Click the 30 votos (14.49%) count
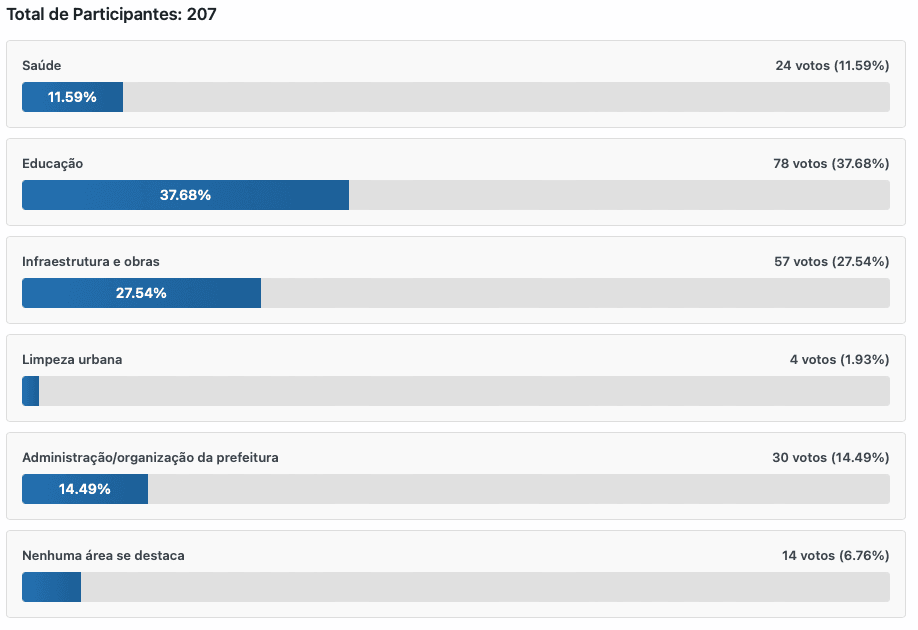Screen dimensions: 918x630 click(x=831, y=457)
